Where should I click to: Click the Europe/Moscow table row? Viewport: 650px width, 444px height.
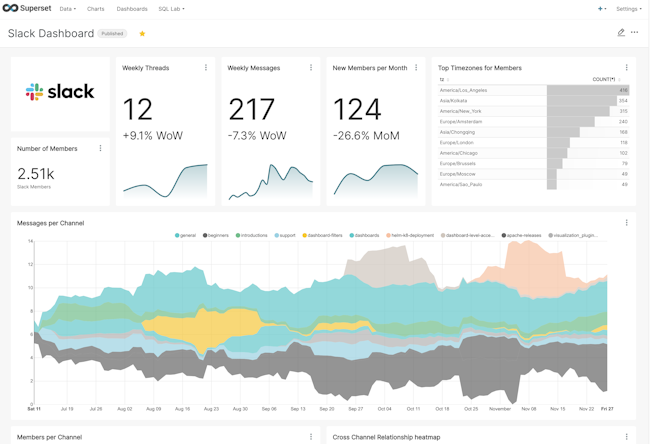(534, 174)
